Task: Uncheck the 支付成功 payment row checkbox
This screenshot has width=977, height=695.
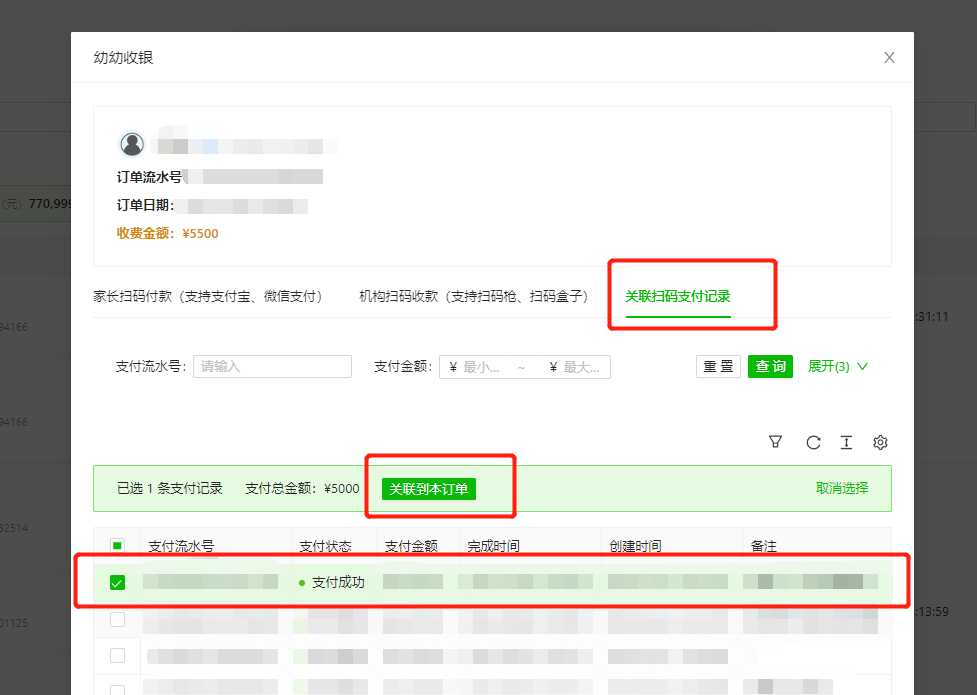Action: pyautogui.click(x=117, y=583)
